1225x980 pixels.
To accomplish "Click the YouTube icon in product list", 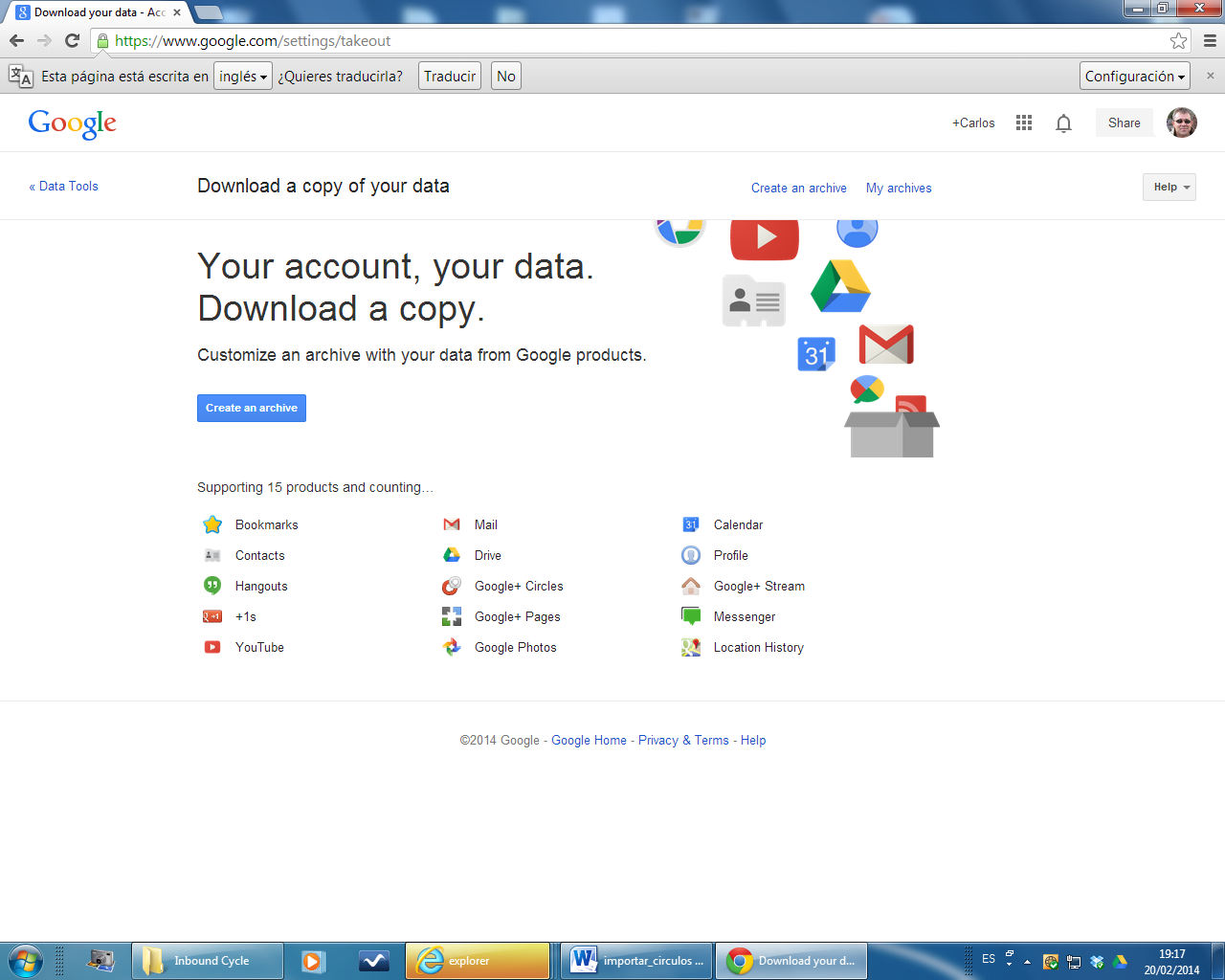I will pos(212,647).
